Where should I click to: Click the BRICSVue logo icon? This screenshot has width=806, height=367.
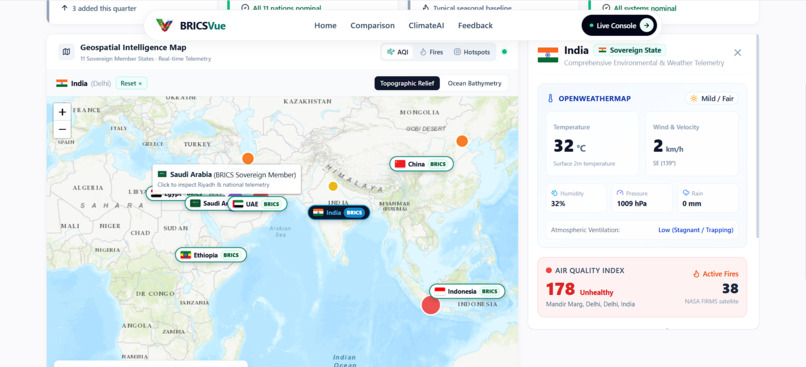[164, 25]
